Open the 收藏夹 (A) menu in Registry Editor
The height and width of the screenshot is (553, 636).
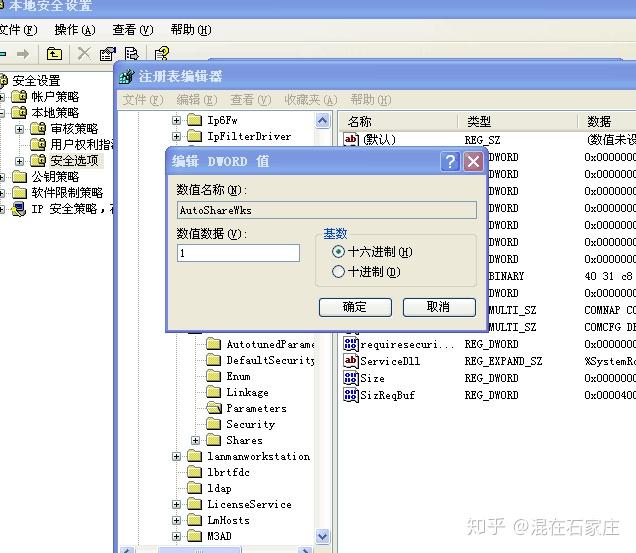[311, 100]
